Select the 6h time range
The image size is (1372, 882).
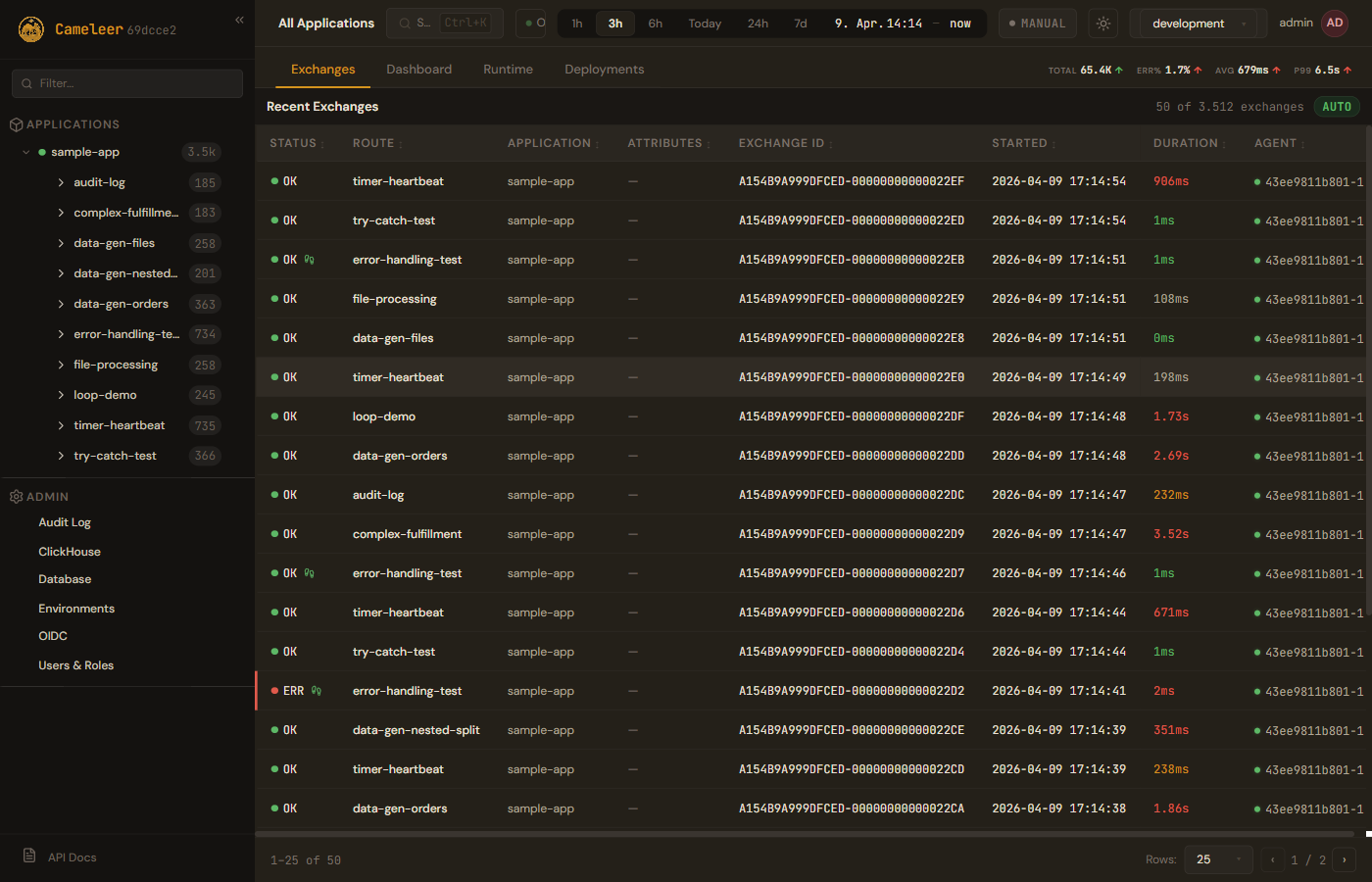[x=655, y=24]
